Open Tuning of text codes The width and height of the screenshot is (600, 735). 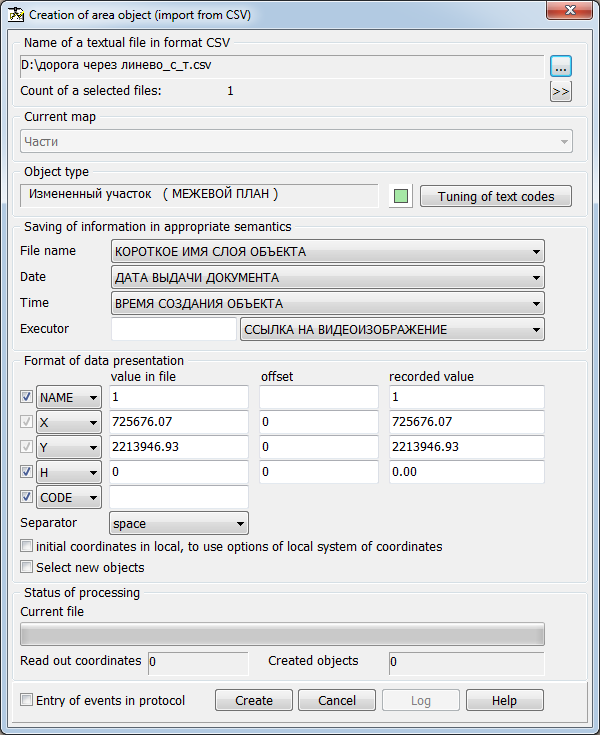click(496, 196)
